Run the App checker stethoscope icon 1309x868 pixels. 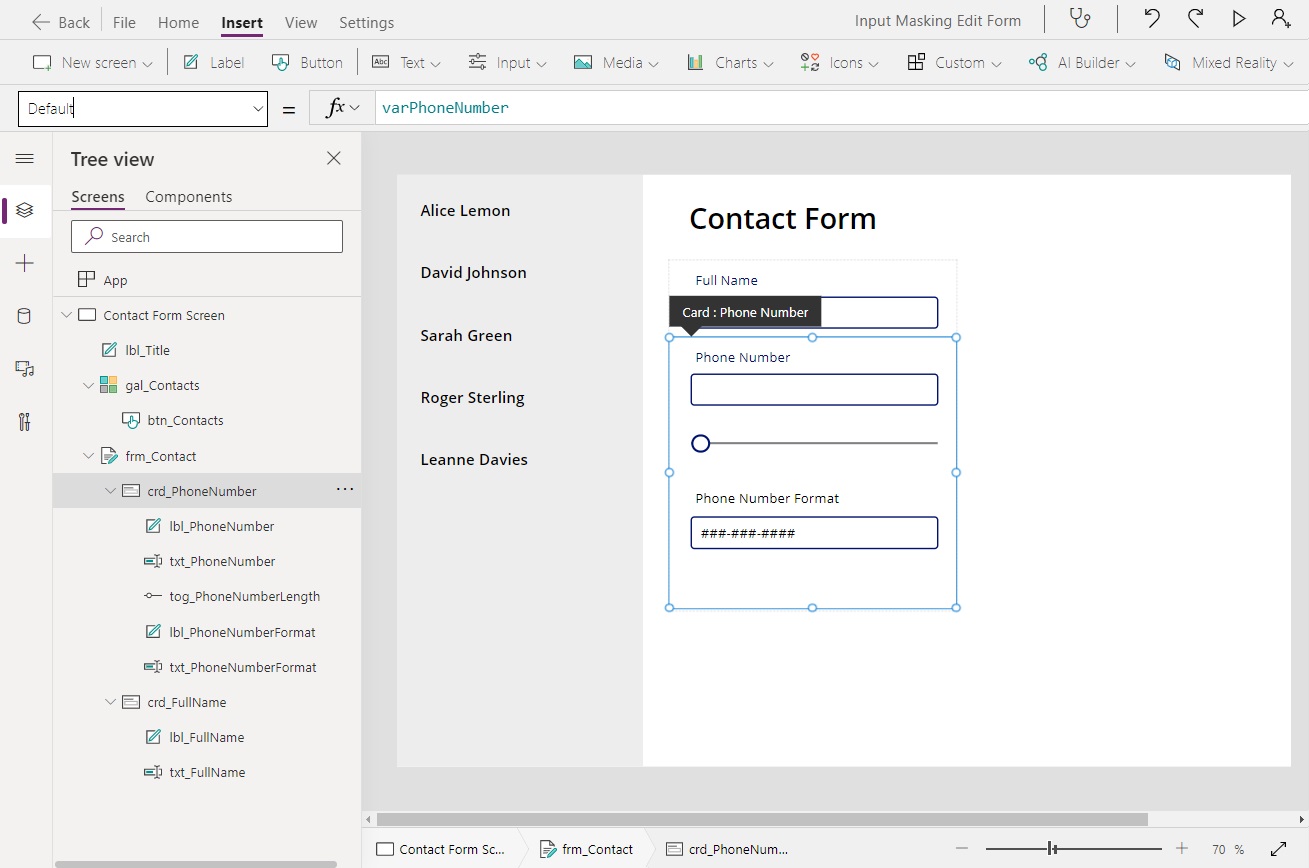pyautogui.click(x=1081, y=18)
